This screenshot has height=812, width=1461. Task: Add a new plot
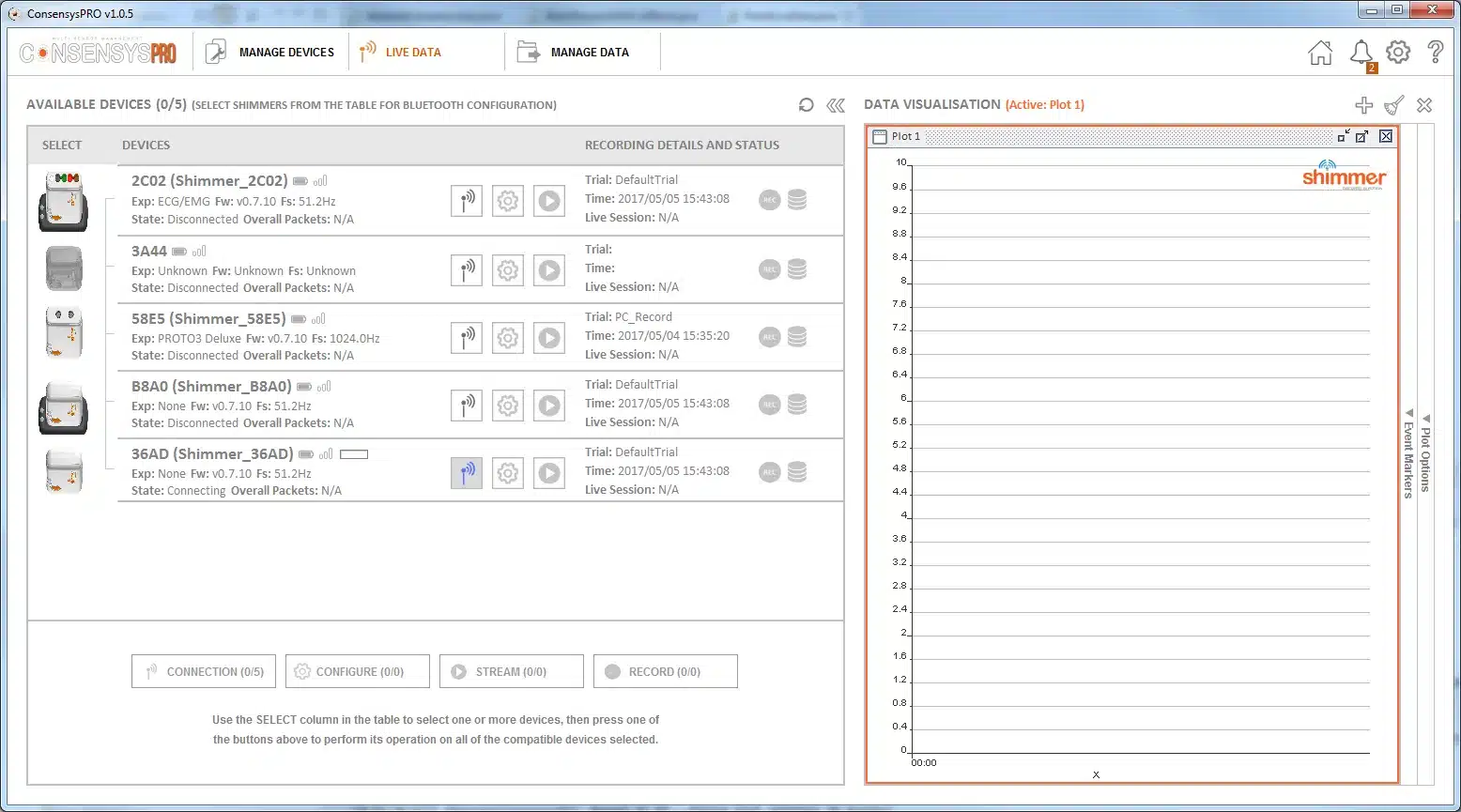tap(1363, 105)
